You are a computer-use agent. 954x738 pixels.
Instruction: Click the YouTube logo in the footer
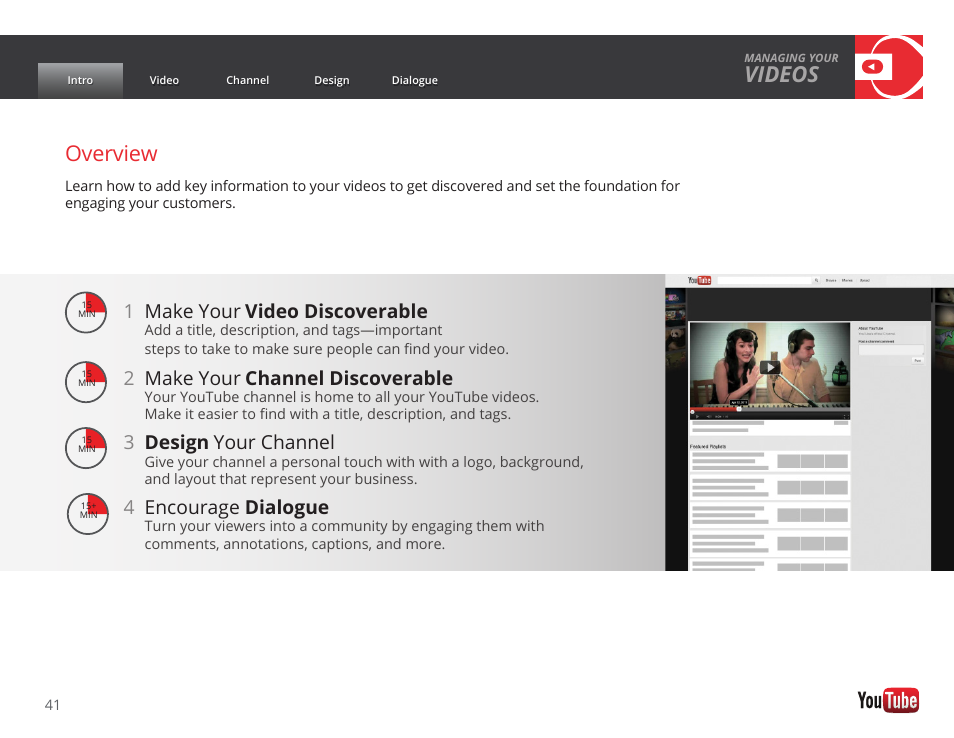coord(887,700)
